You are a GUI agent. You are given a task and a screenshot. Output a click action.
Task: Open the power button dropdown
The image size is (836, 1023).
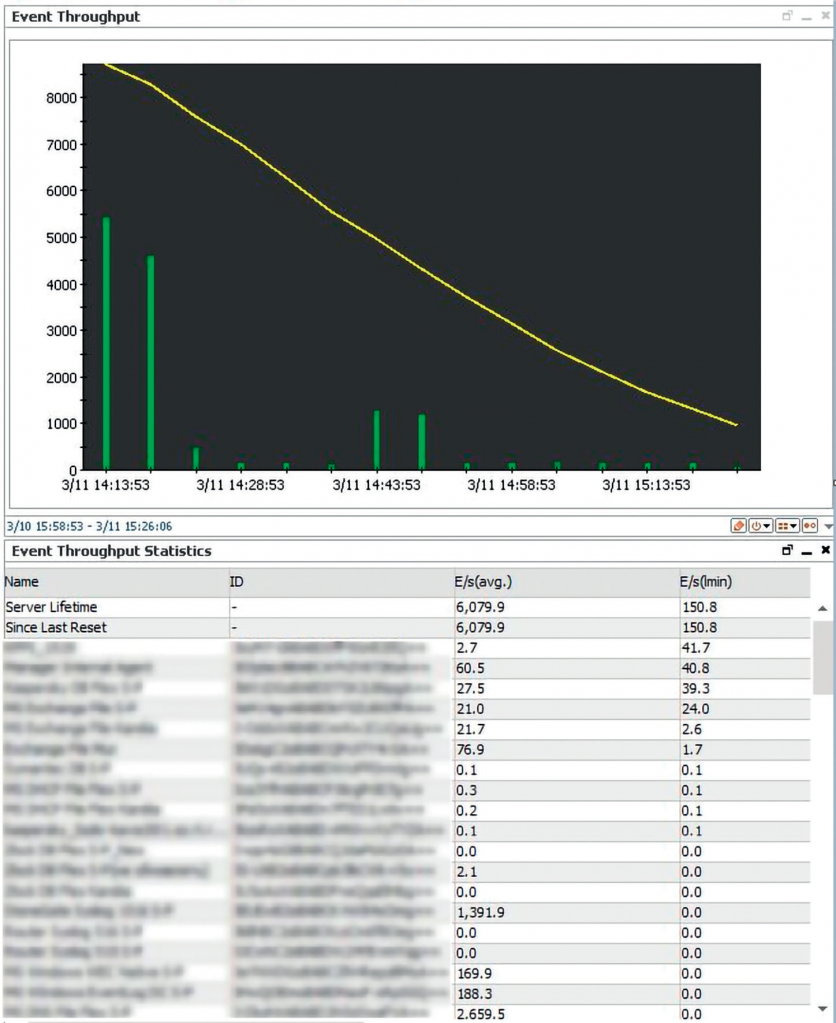tap(760, 526)
